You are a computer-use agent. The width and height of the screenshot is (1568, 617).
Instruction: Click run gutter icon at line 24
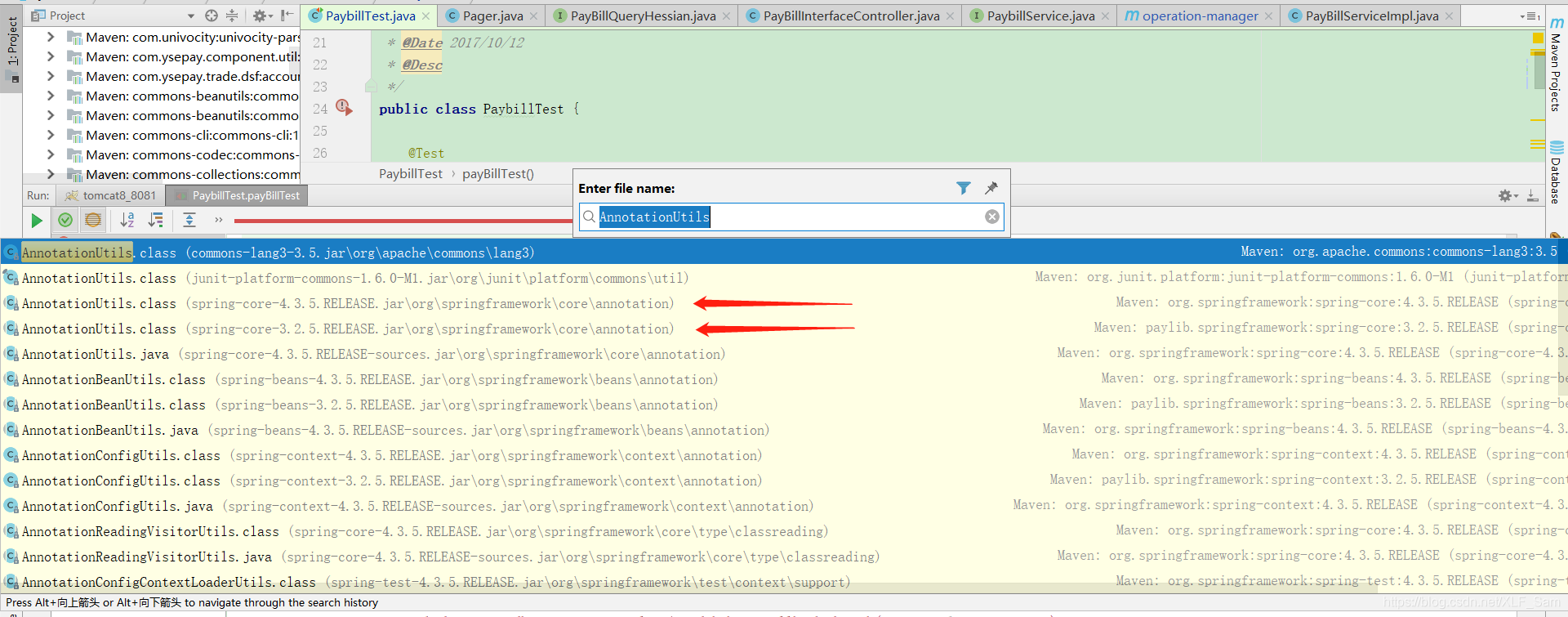point(344,108)
